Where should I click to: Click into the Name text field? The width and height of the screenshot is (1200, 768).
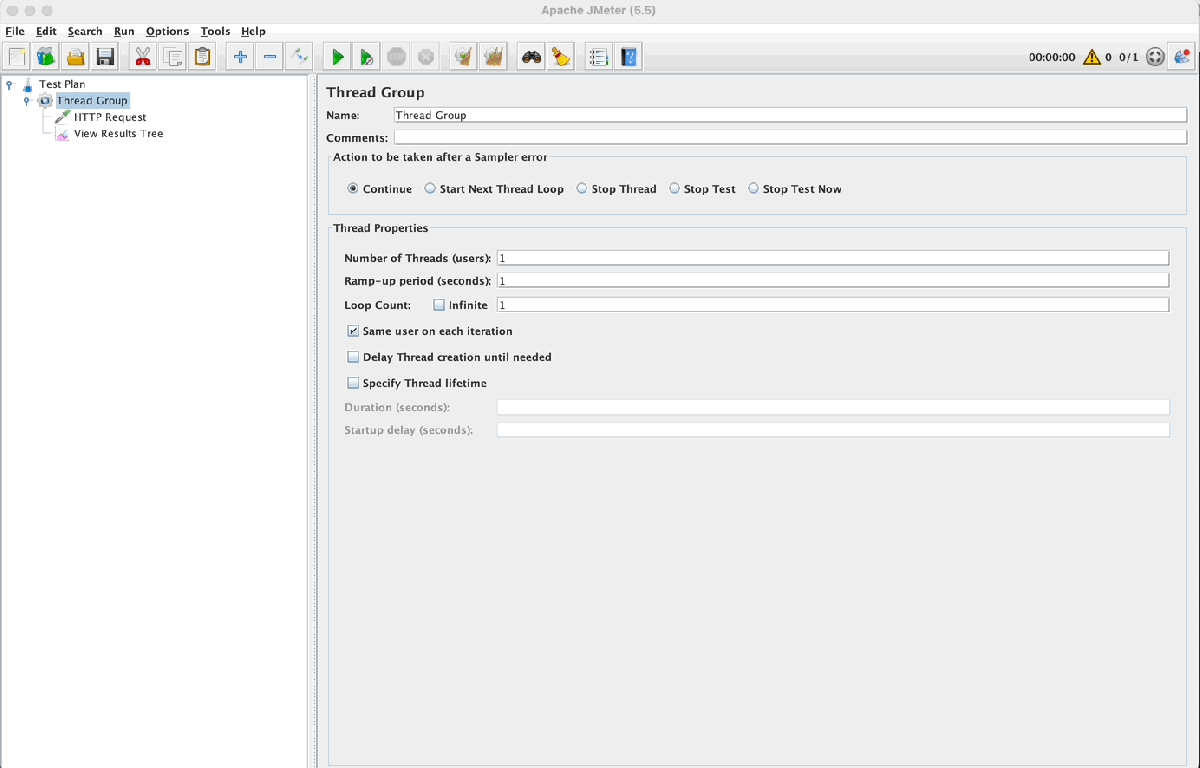point(790,115)
